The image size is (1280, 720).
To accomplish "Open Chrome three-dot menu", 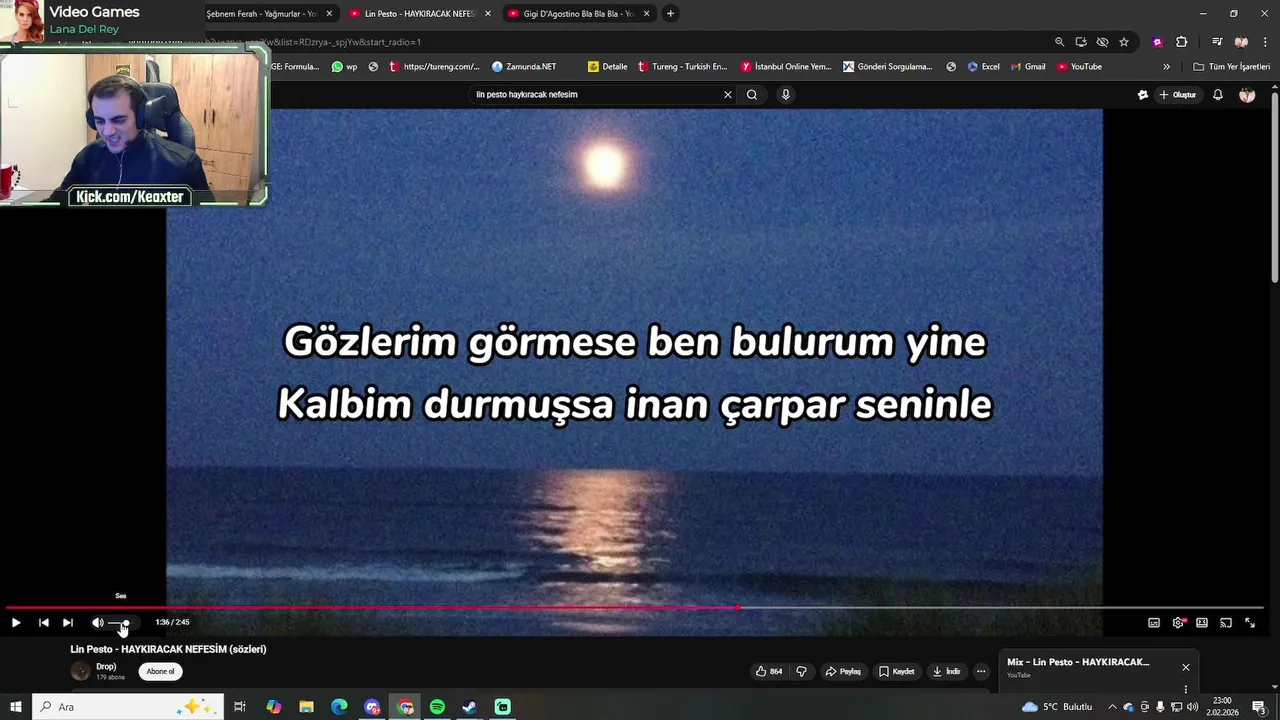I will coord(1265,42).
